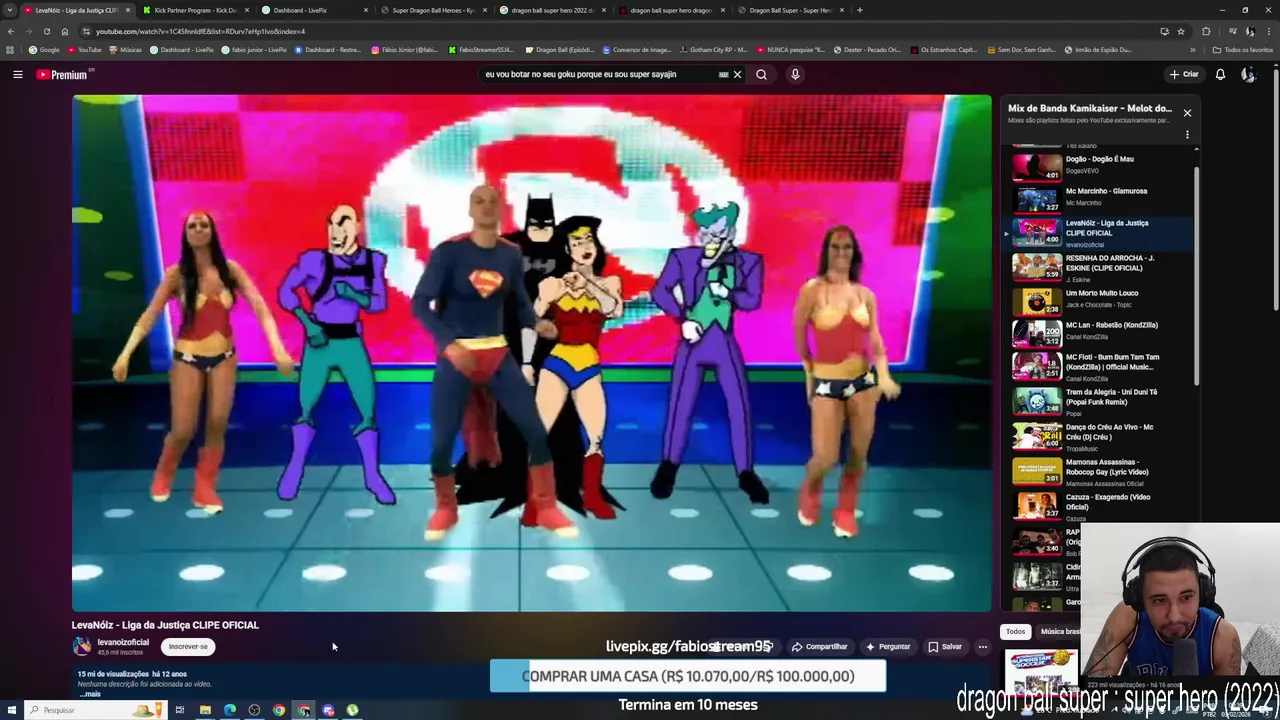The image size is (1280, 720).
Task: Open the Criar create button
Action: [x=1183, y=74]
